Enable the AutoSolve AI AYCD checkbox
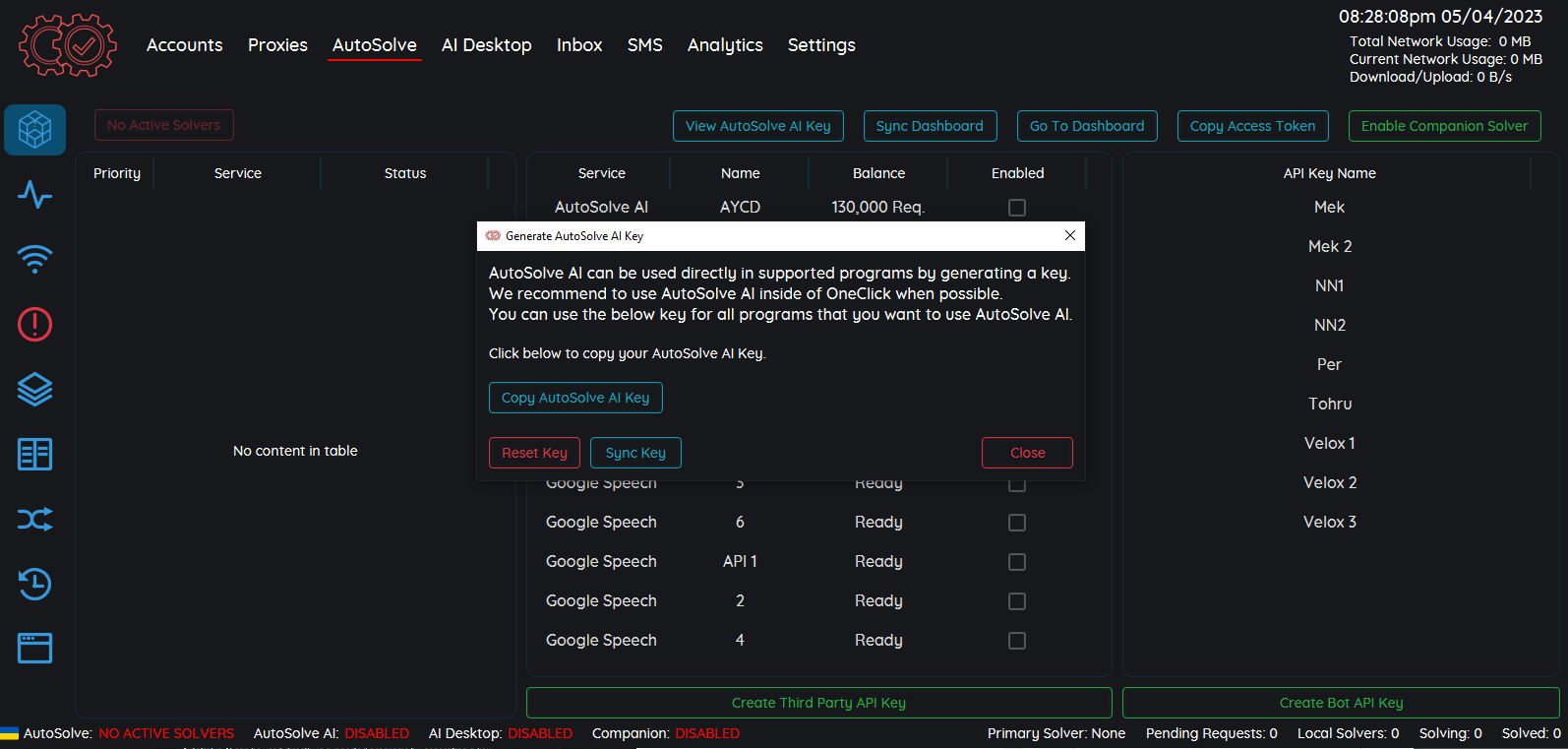Screen dimensions: 1568x749 coord(1017,208)
